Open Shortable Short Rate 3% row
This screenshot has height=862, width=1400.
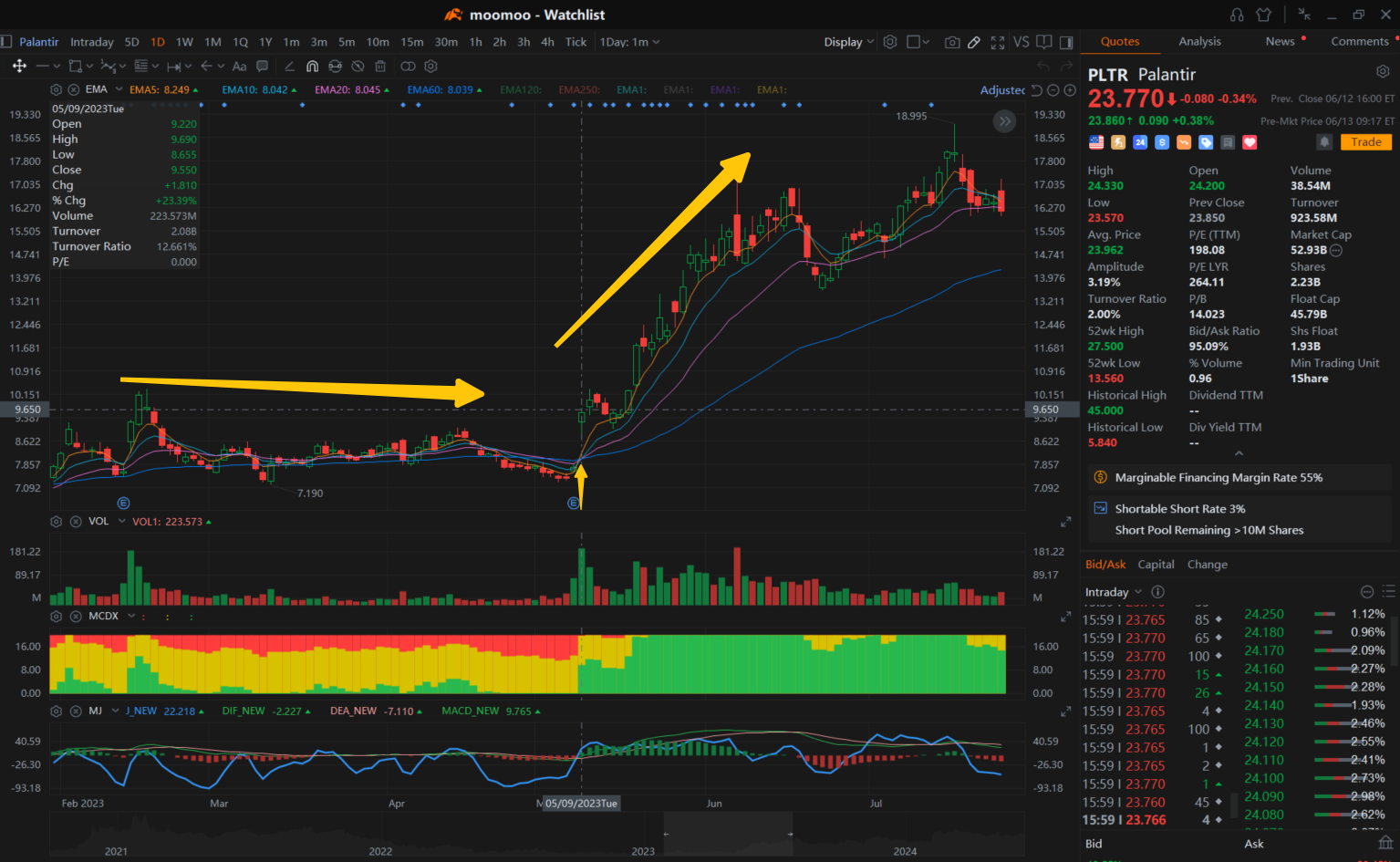1239,509
